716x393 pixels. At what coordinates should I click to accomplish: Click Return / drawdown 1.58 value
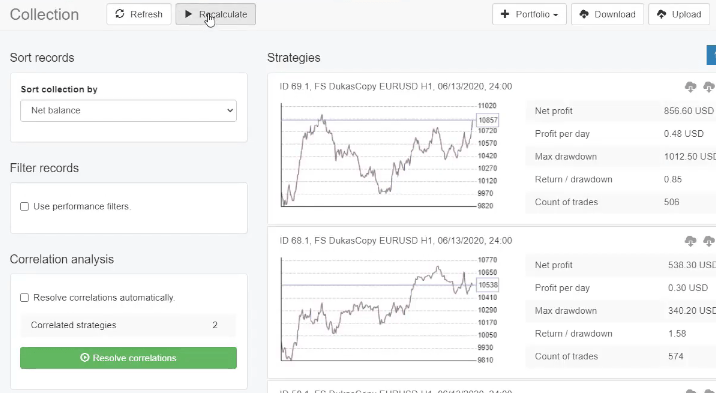677,334
